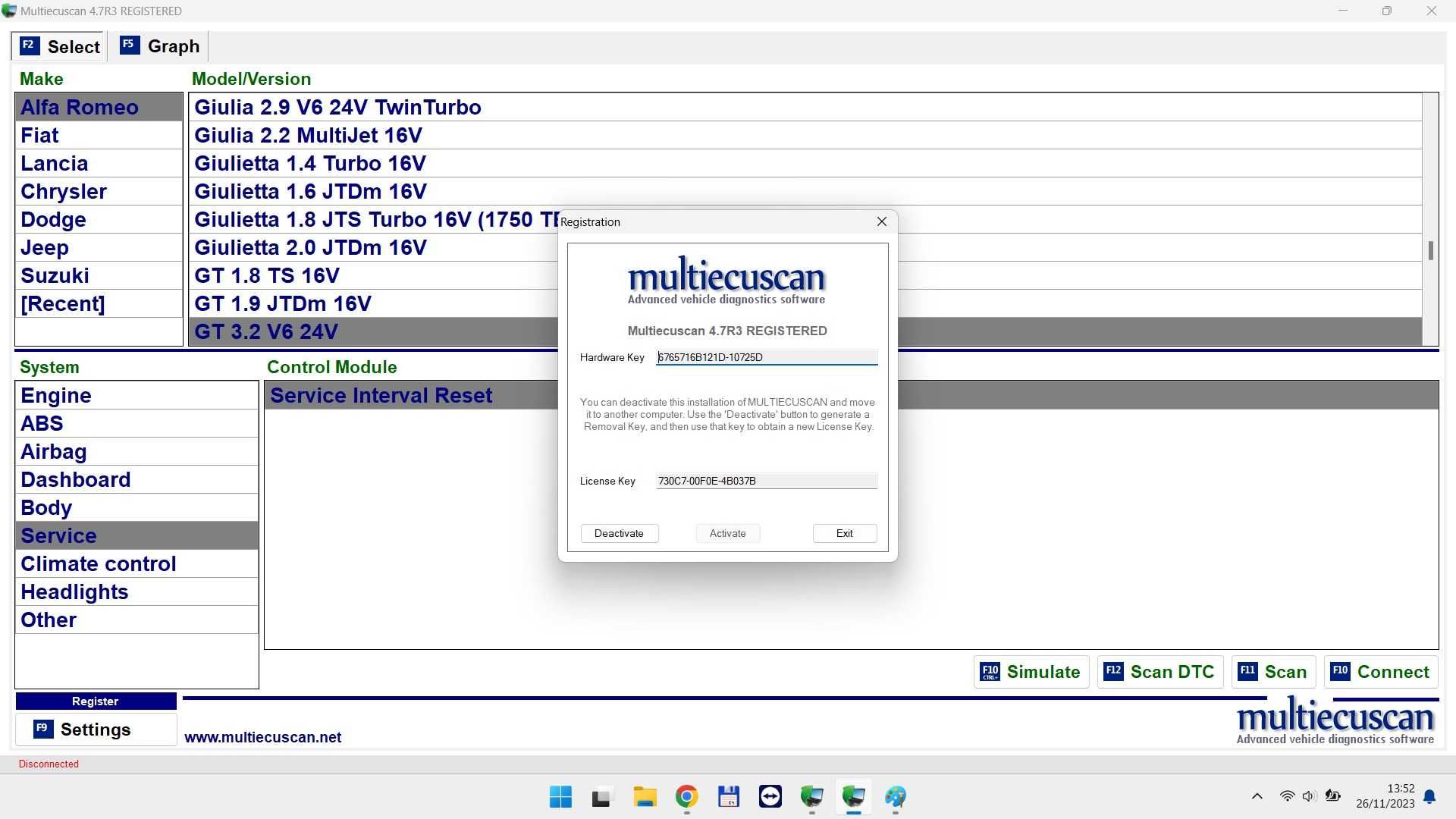Select Climate control system
Viewport: 1456px width, 819px height.
coord(136,563)
